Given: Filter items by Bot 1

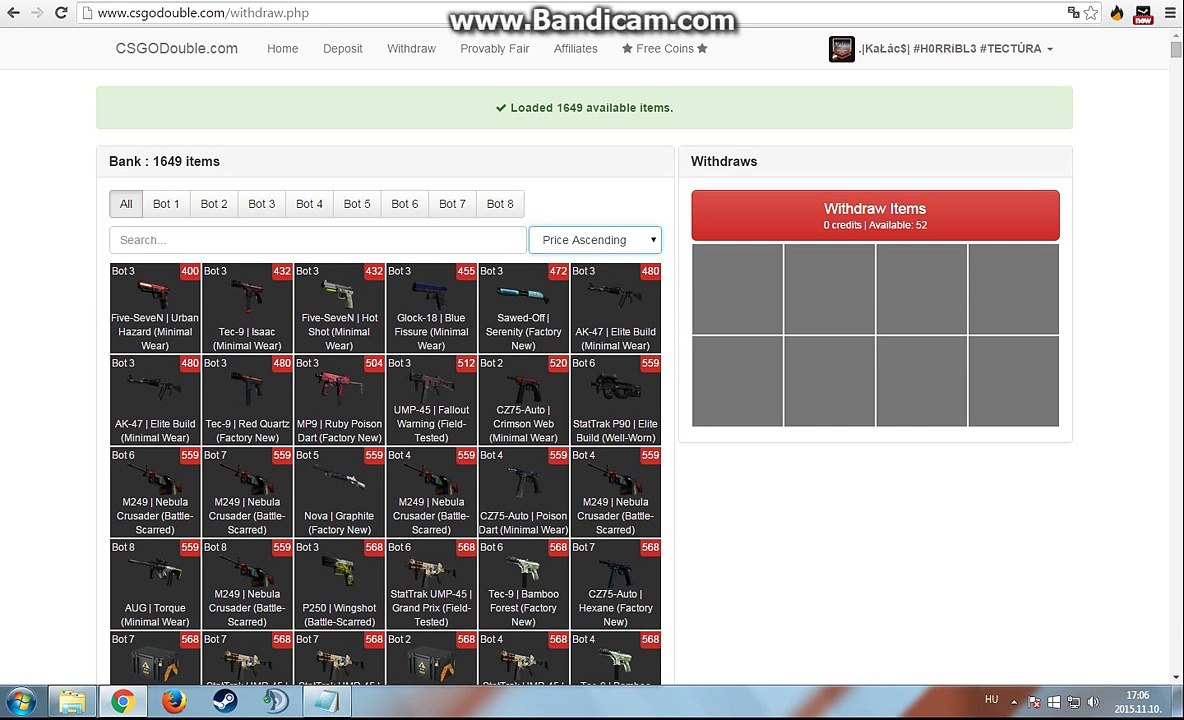Looking at the screenshot, I should [x=166, y=204].
